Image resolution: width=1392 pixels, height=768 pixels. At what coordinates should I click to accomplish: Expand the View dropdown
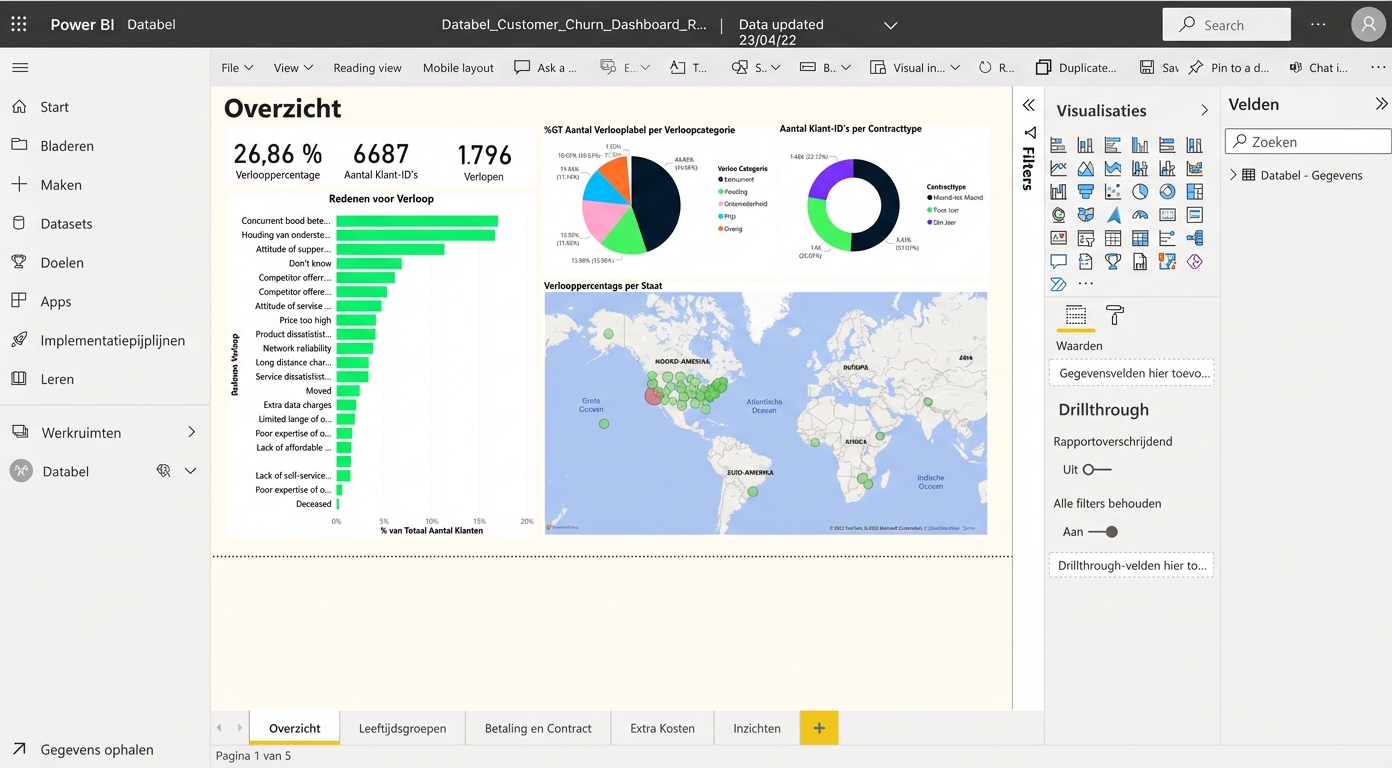292,67
